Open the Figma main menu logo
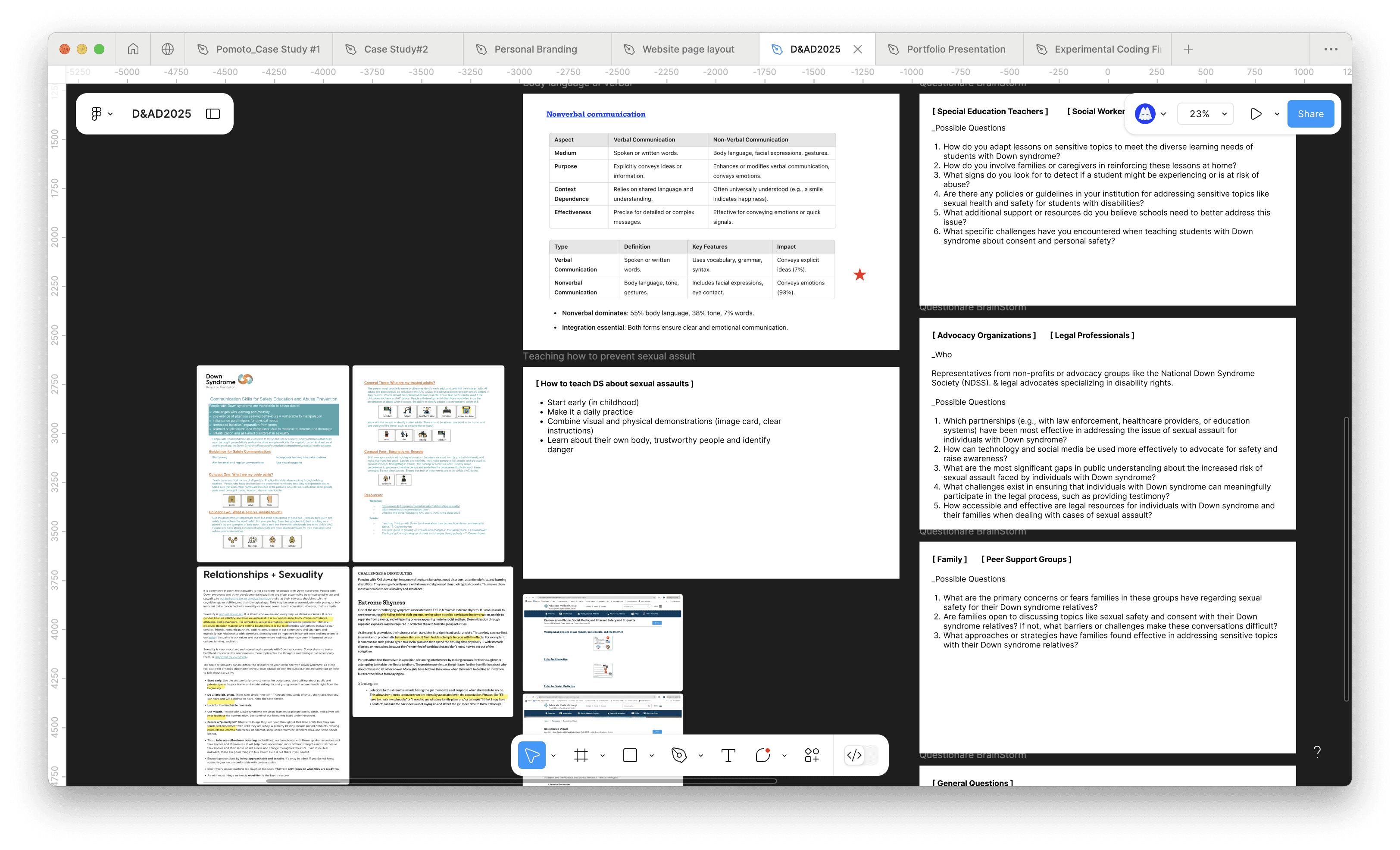This screenshot has width=1400, height=850. [96, 114]
